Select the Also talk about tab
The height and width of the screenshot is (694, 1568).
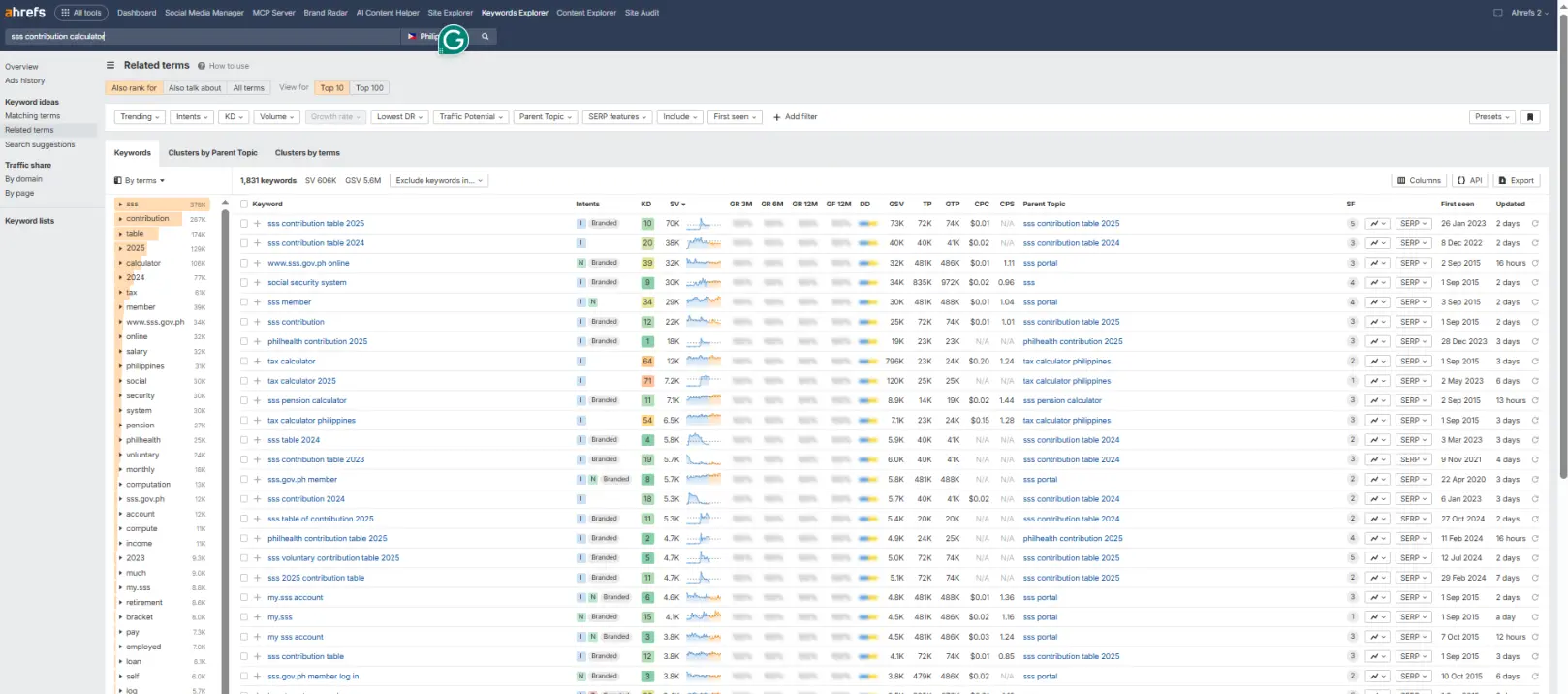(195, 88)
